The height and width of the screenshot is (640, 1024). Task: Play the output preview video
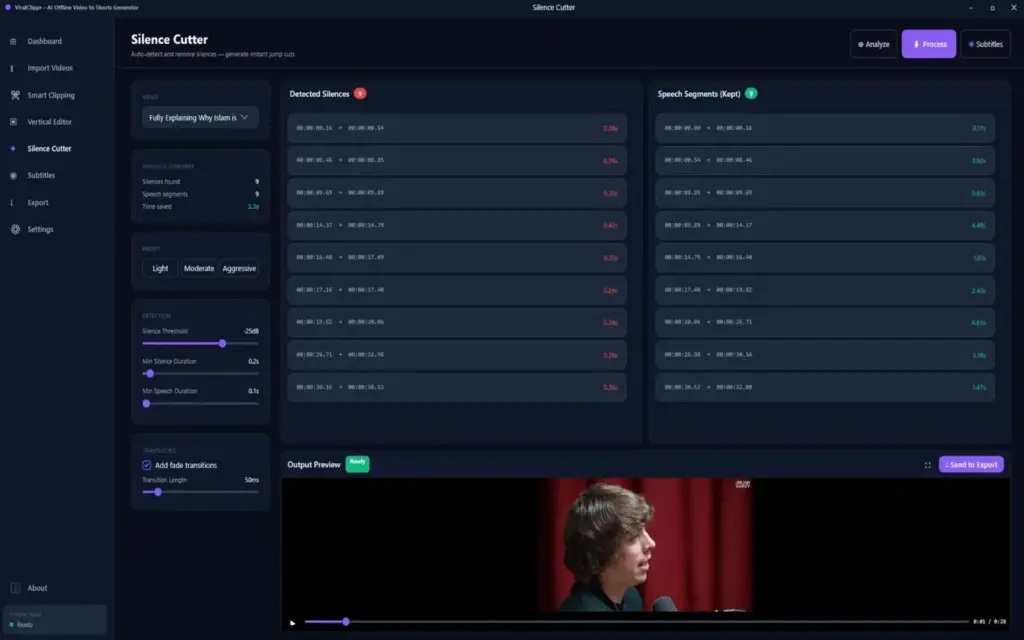(x=293, y=622)
